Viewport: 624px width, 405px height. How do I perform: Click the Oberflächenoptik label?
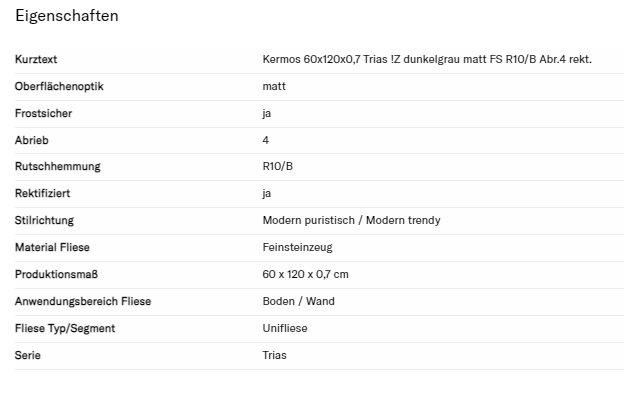click(59, 87)
